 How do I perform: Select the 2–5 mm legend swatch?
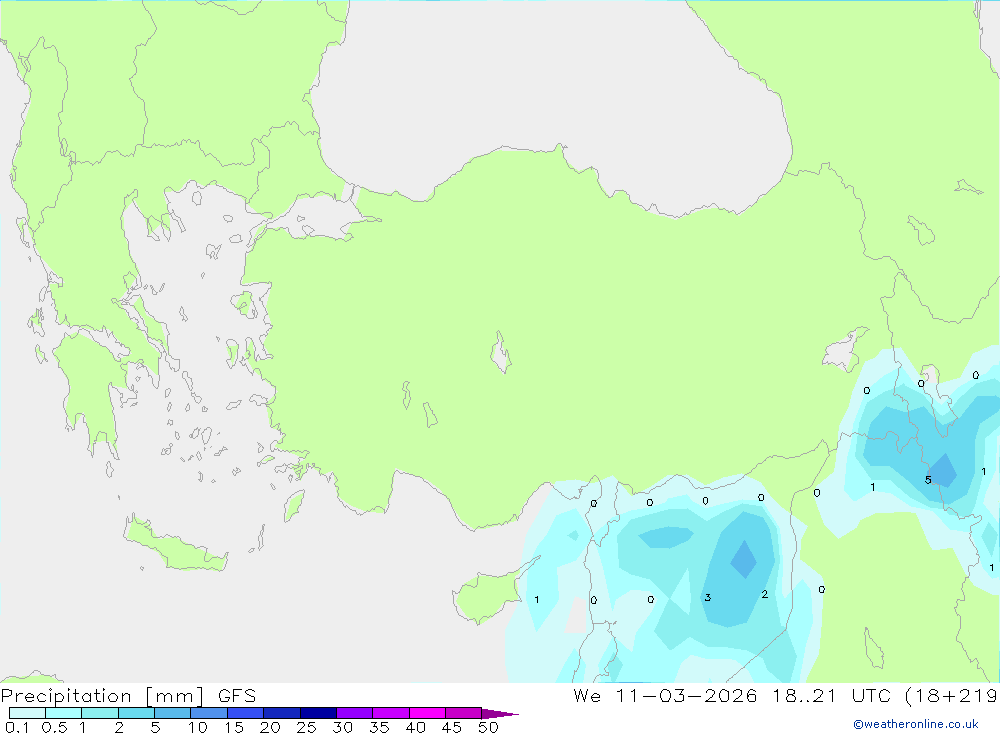pyautogui.click(x=136, y=713)
